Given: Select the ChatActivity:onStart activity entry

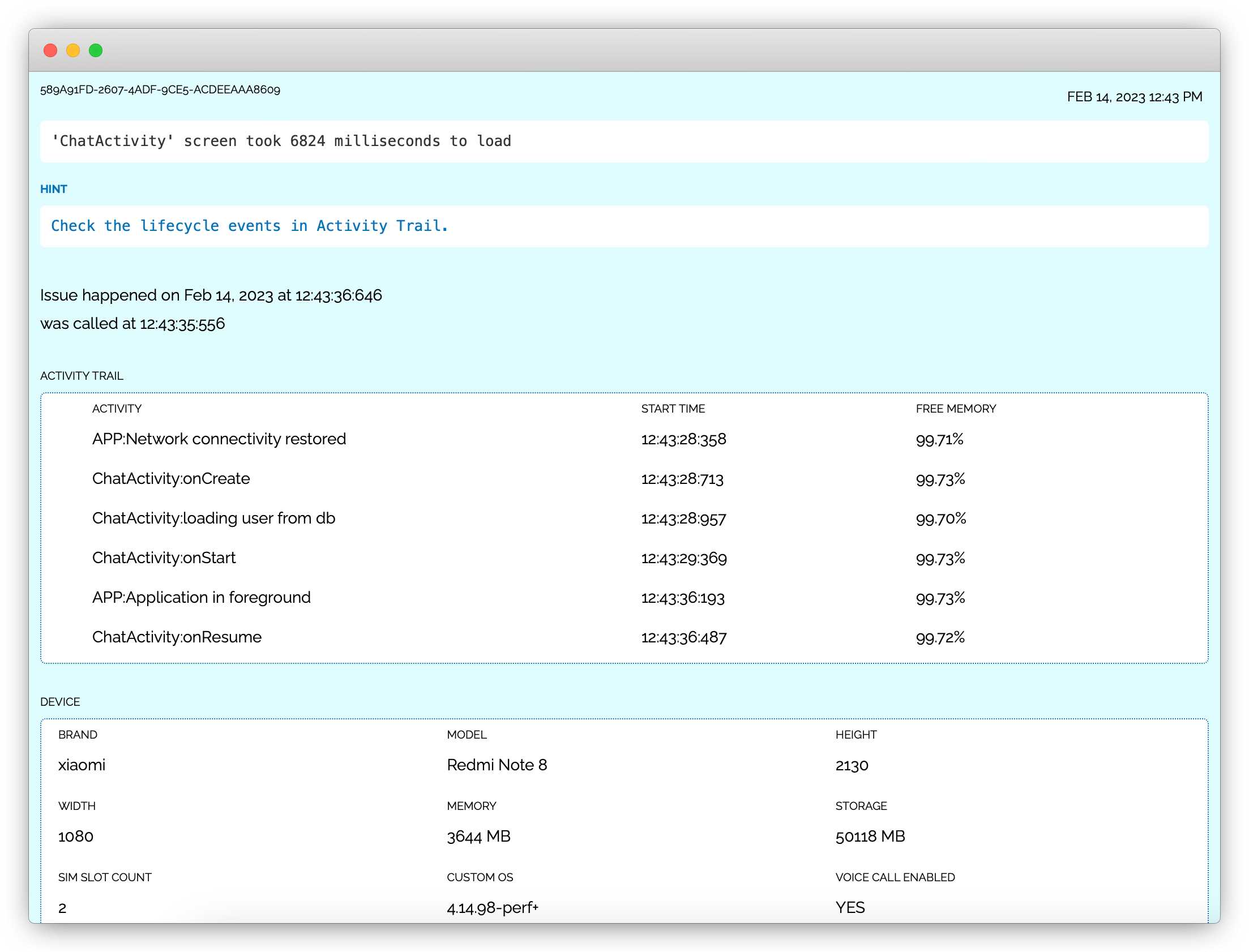Looking at the screenshot, I should [x=164, y=558].
